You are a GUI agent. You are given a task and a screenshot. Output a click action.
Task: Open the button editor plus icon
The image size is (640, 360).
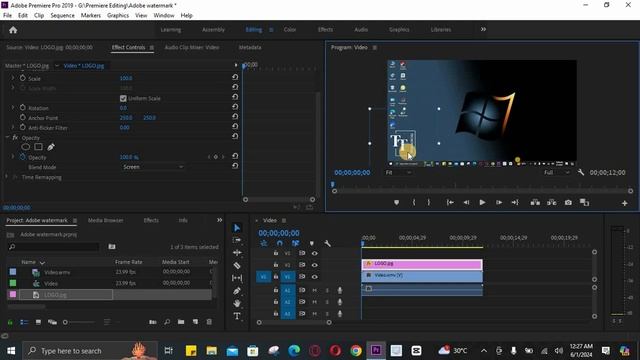[x=624, y=203]
